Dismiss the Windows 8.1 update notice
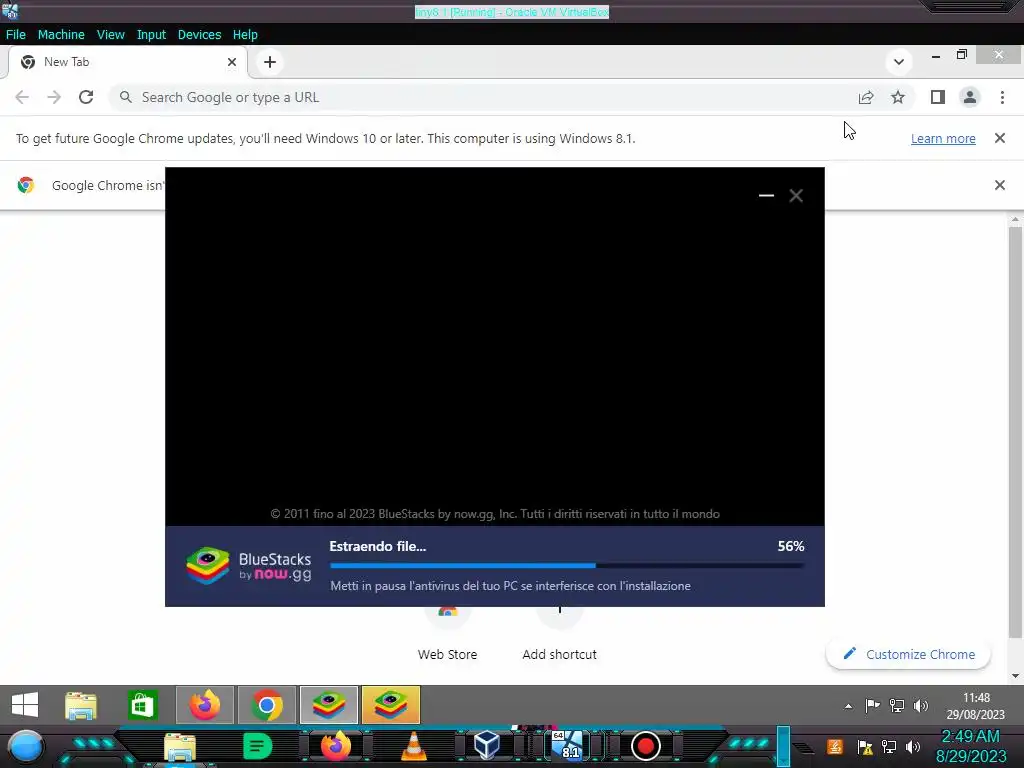Image resolution: width=1024 pixels, height=768 pixels. click(x=1000, y=138)
